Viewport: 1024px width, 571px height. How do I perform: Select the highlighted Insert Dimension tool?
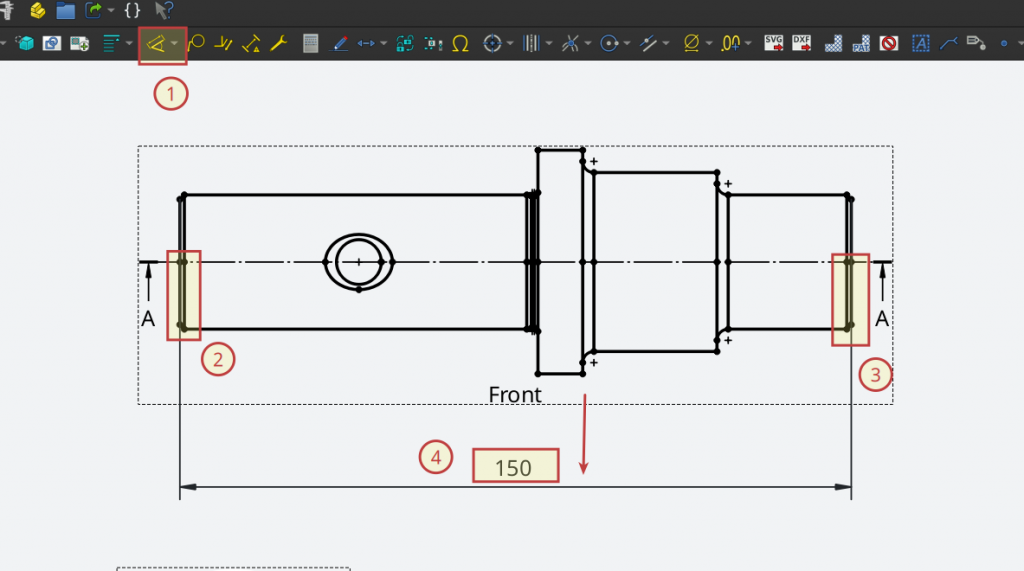[x=154, y=44]
